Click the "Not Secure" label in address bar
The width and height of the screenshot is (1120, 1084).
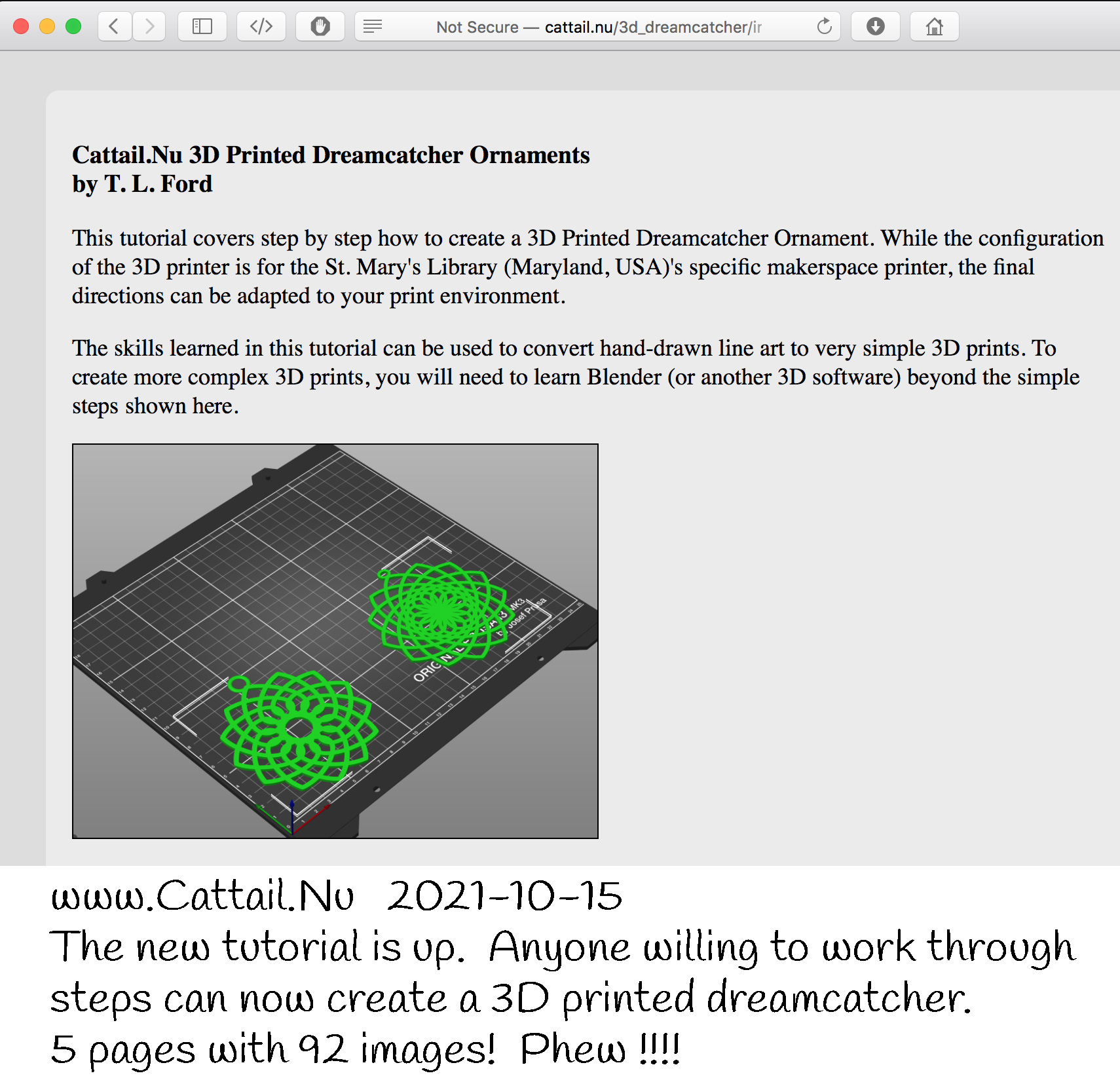(477, 27)
